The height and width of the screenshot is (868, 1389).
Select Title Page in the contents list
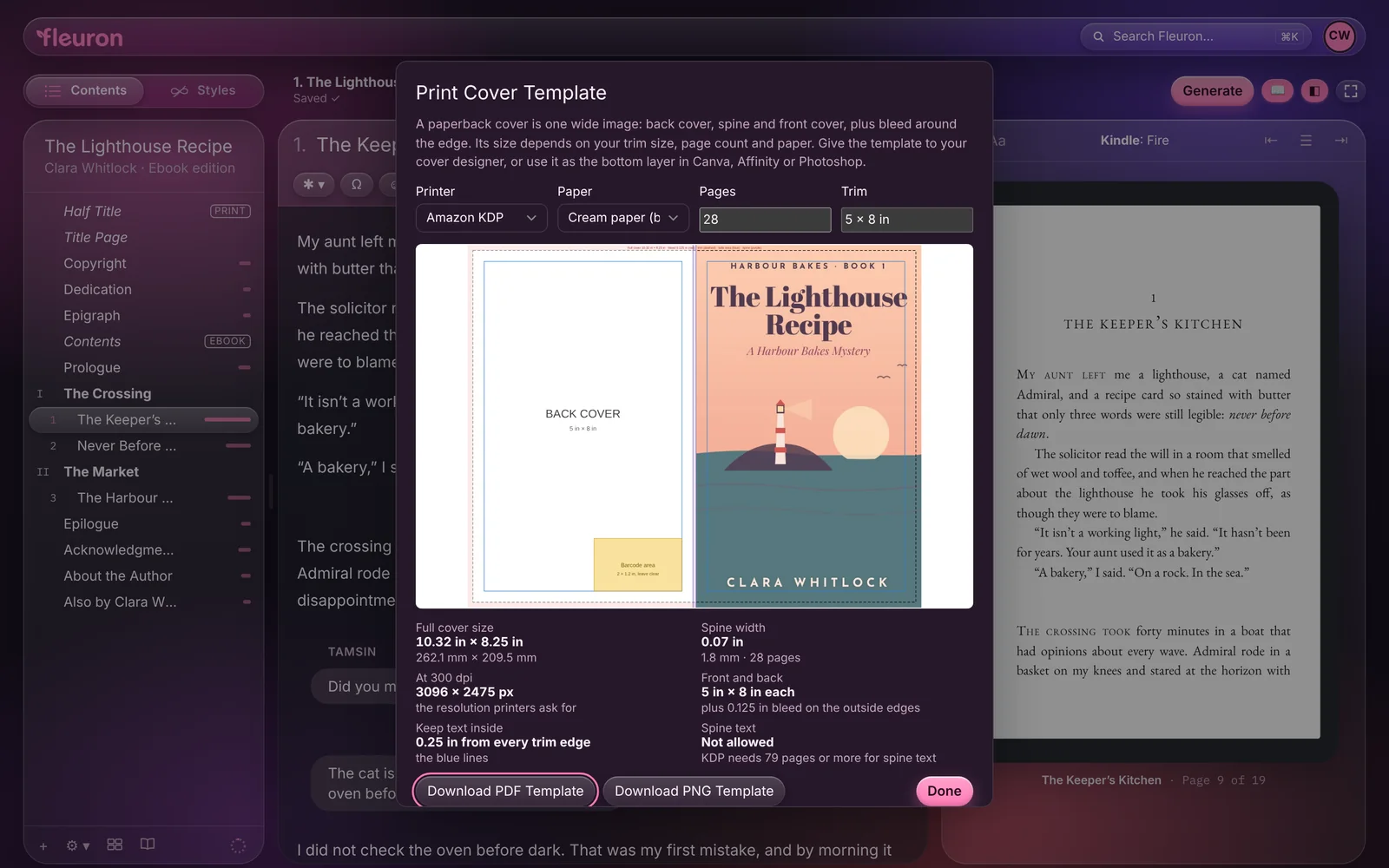(x=144, y=237)
